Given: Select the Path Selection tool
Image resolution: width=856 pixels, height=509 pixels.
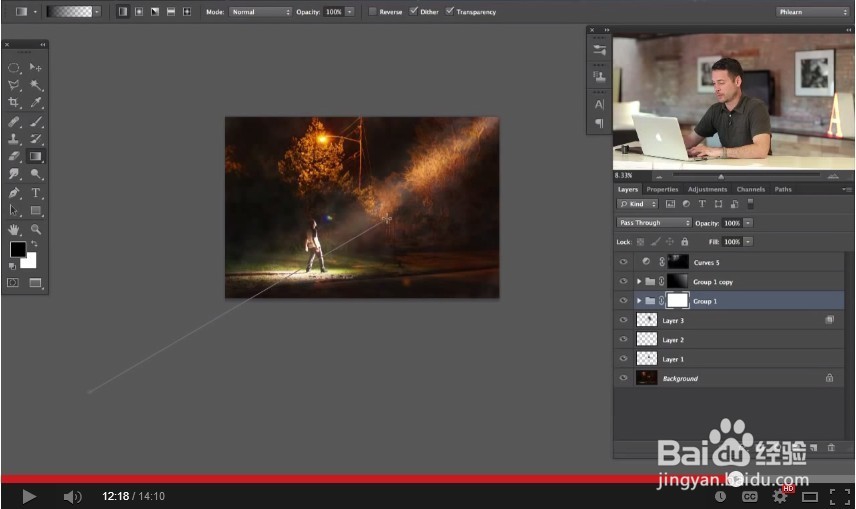Looking at the screenshot, I should 14,210.
